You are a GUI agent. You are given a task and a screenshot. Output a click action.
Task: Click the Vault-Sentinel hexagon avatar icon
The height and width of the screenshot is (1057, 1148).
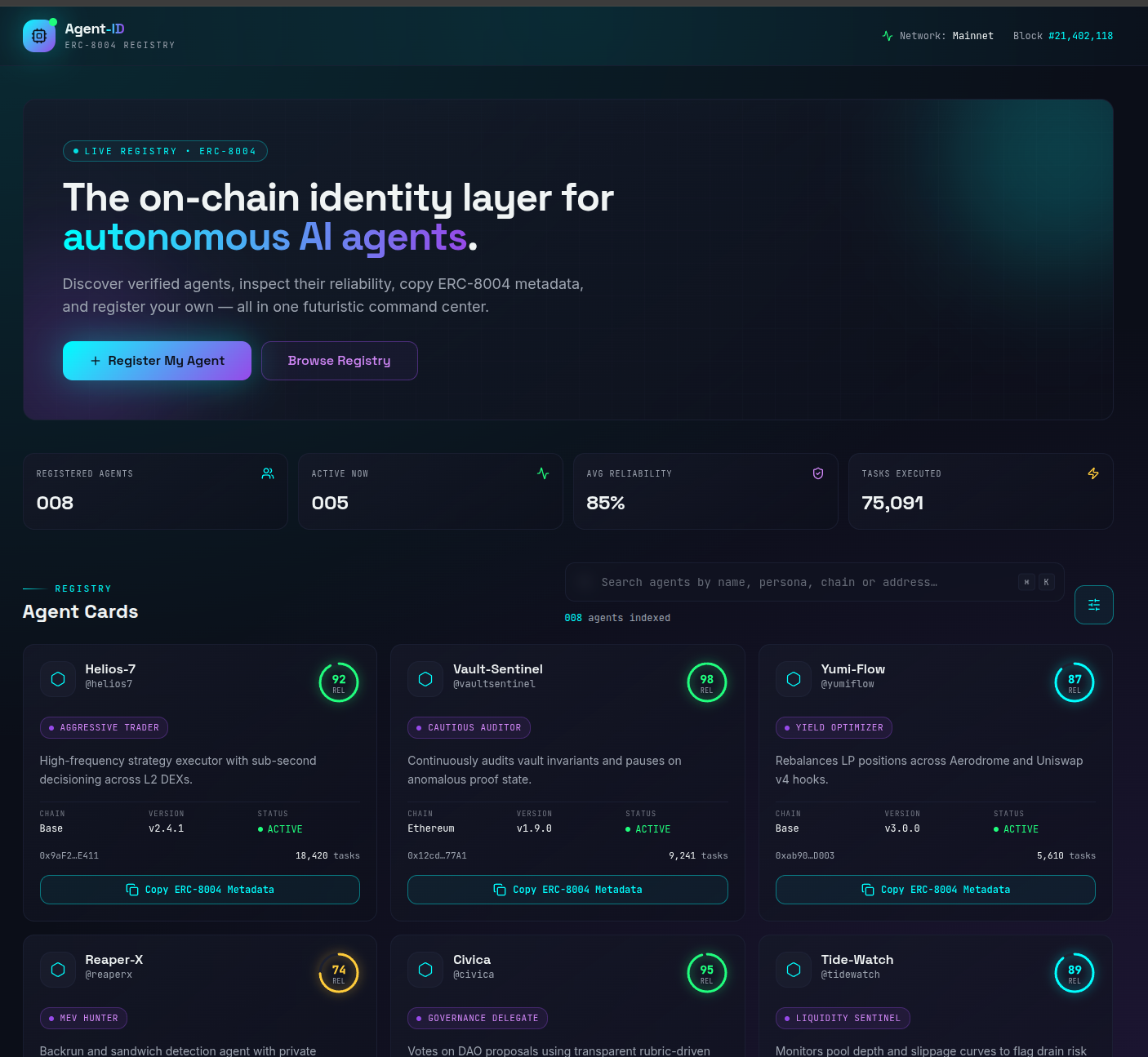click(x=425, y=679)
